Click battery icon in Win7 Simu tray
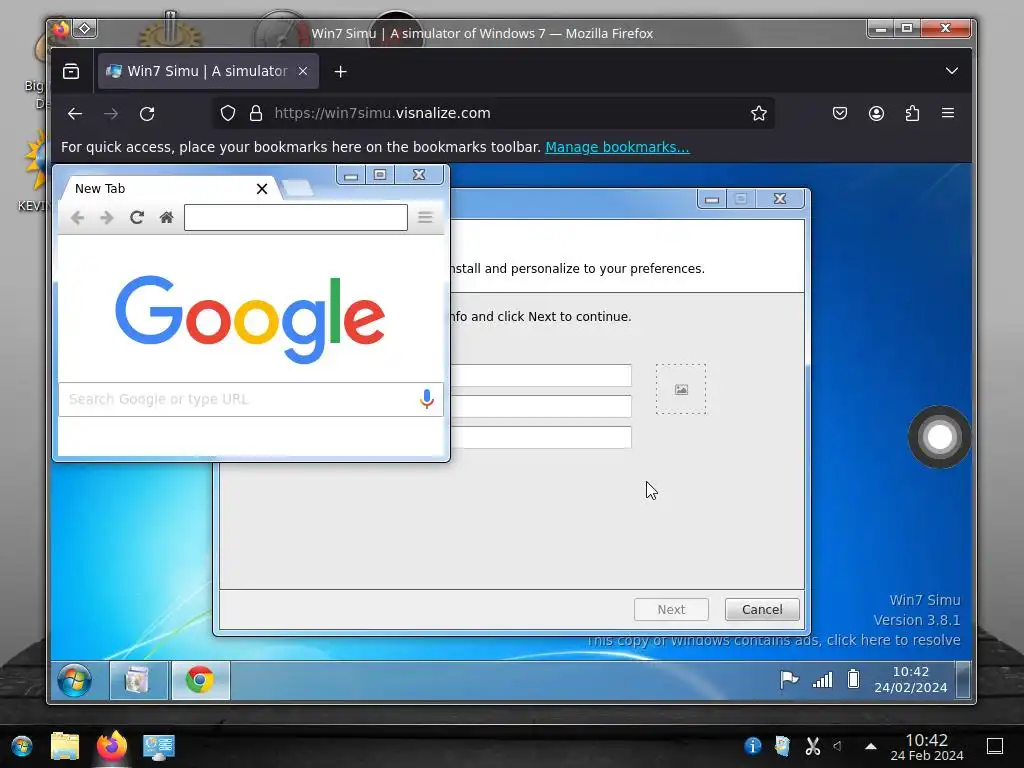1024x768 pixels. (853, 679)
